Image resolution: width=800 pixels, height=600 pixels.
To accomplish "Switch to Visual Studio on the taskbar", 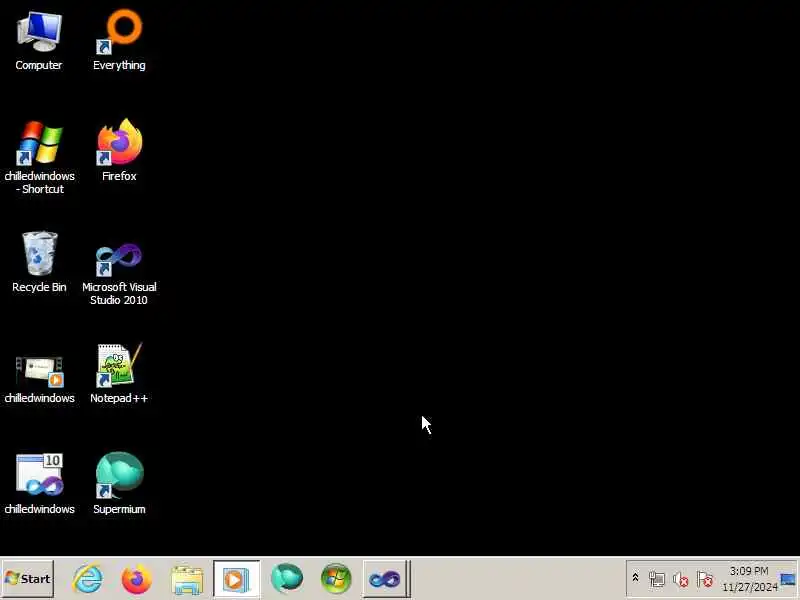I will point(386,579).
